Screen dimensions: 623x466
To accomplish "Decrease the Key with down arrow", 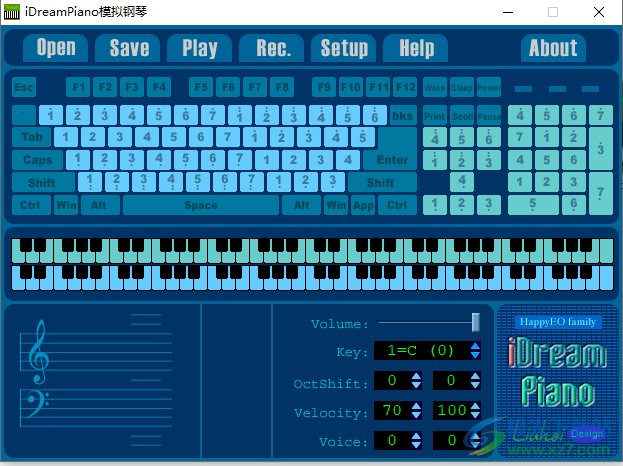I will click(x=475, y=355).
